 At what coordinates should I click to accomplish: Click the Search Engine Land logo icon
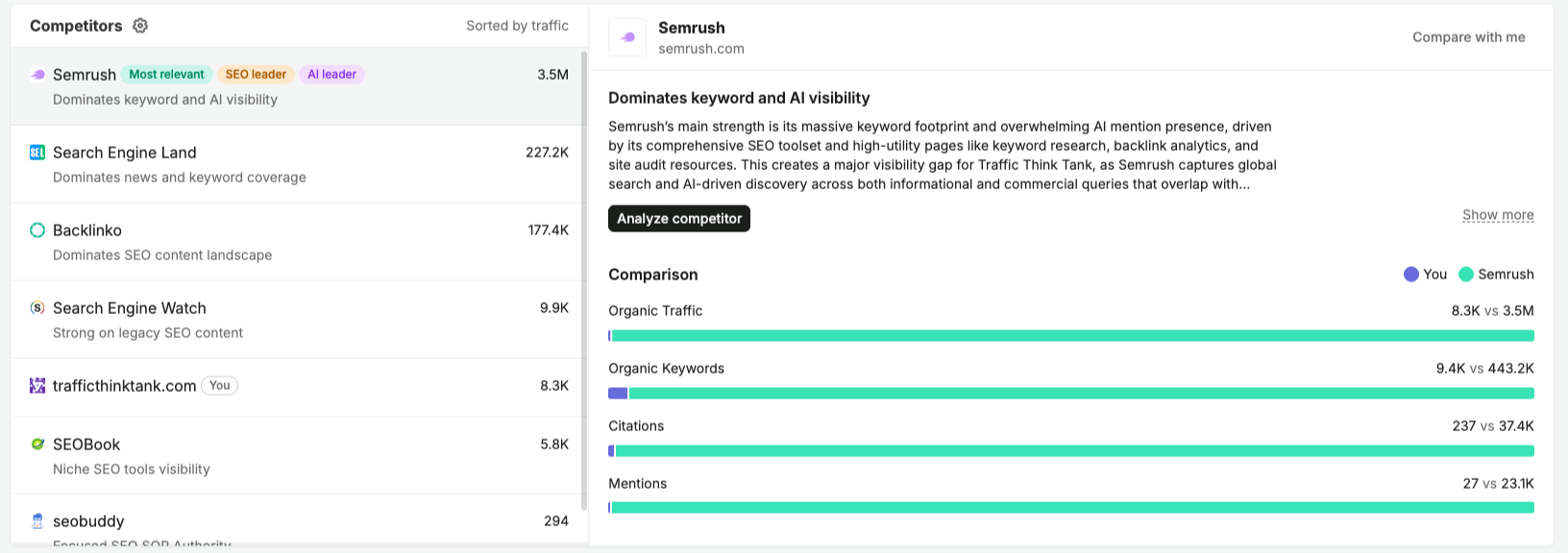[x=37, y=153]
